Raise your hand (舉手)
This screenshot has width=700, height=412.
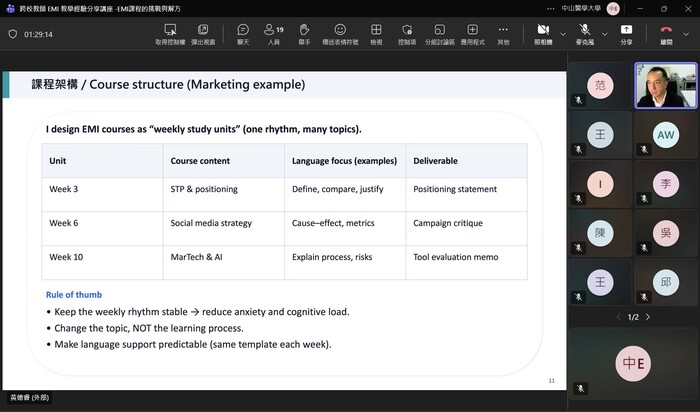(x=304, y=31)
